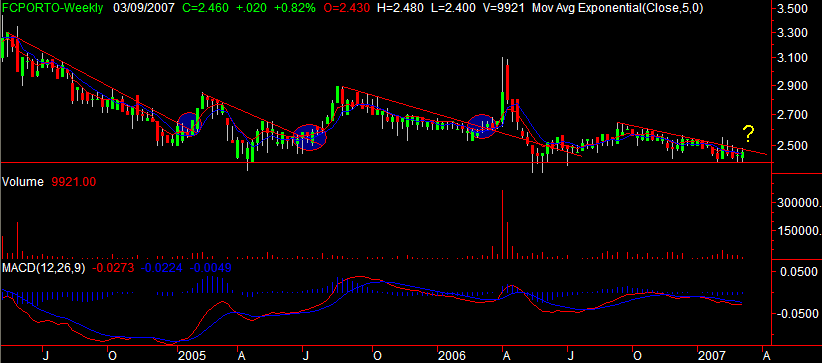The height and width of the screenshot is (363, 822).
Task: Click the MACD signal value -0.0224
Action: coord(162,268)
